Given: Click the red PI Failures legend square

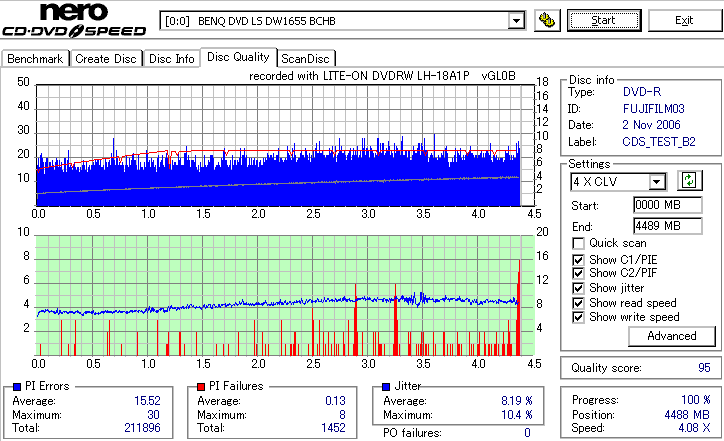Looking at the screenshot, I should tap(201, 387).
